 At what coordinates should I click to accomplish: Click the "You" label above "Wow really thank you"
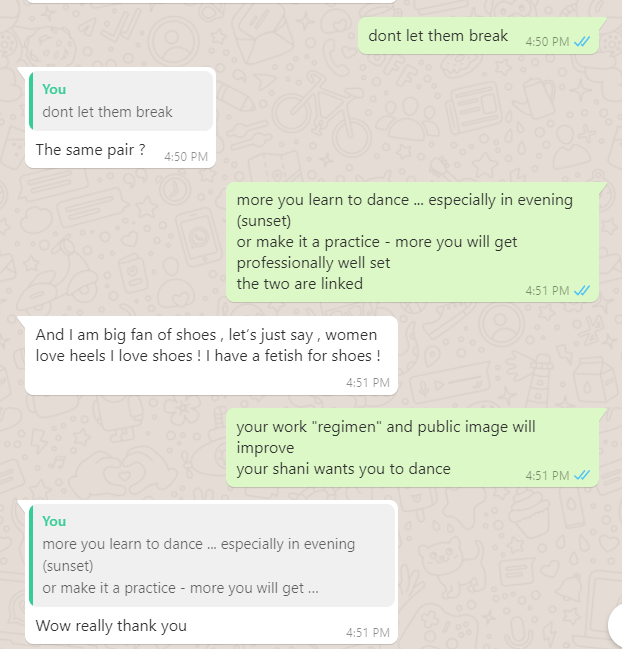pos(54,522)
